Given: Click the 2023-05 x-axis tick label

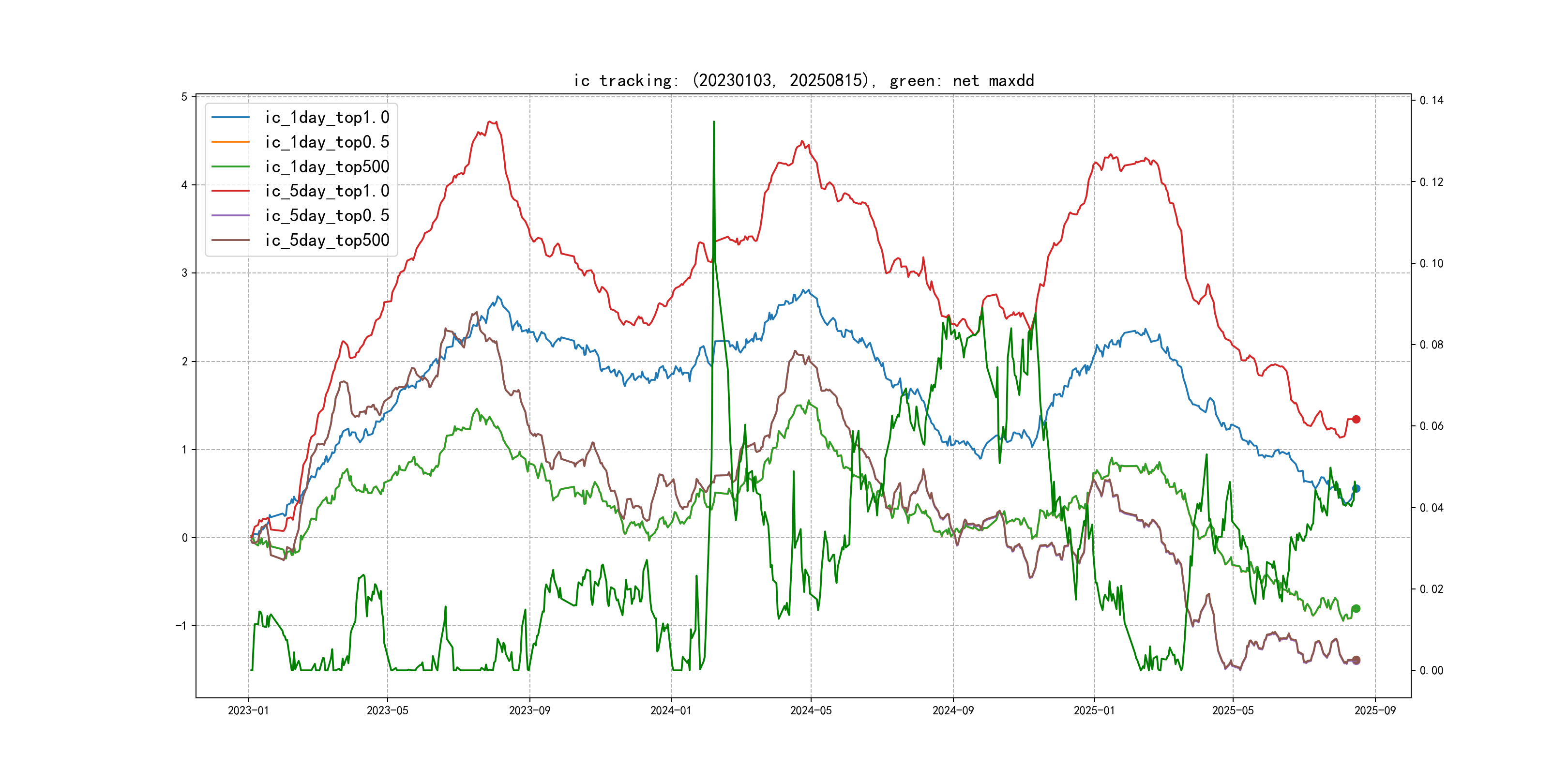Looking at the screenshot, I should pos(387,710).
